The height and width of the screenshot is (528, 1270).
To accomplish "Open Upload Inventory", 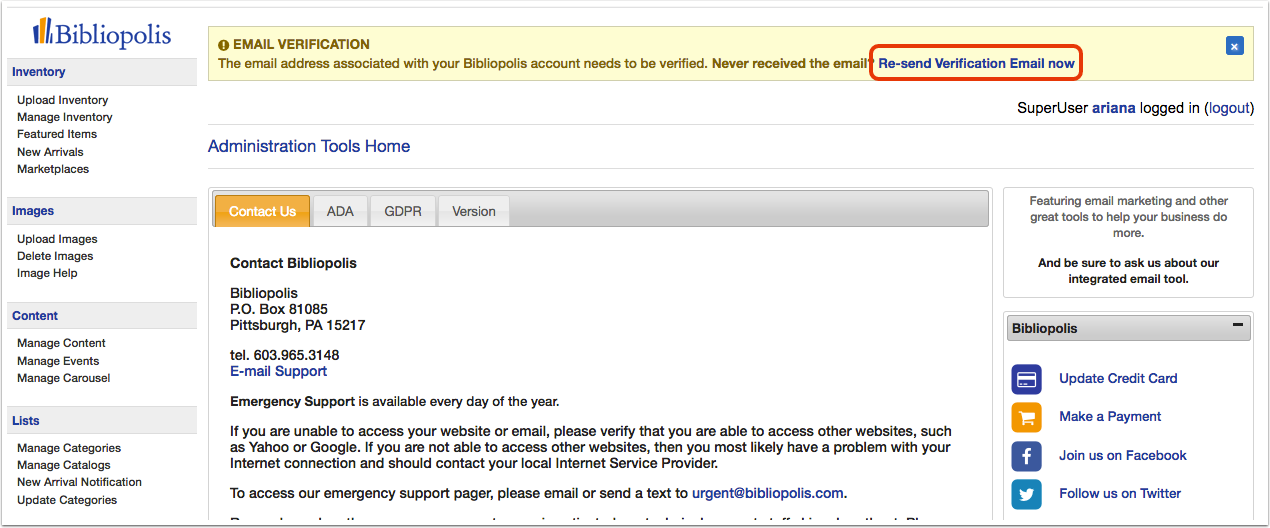I will coord(62,100).
